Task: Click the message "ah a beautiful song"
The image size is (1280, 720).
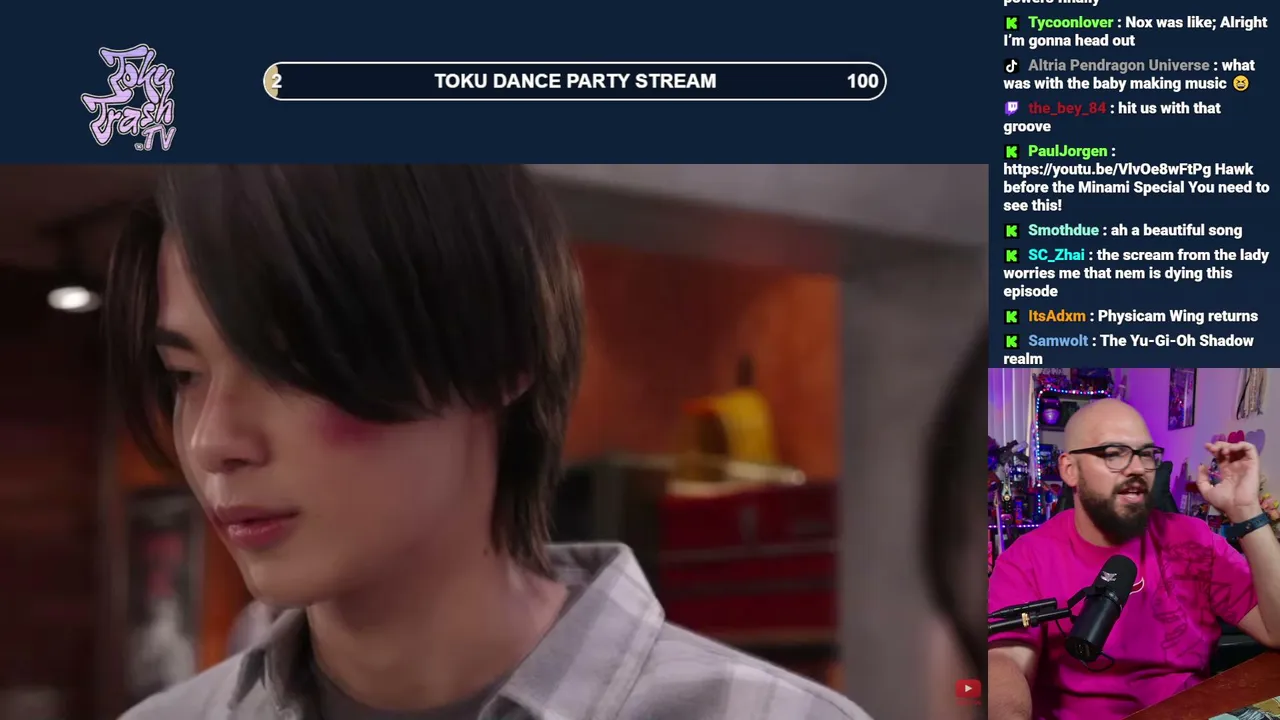Action: tap(1176, 231)
